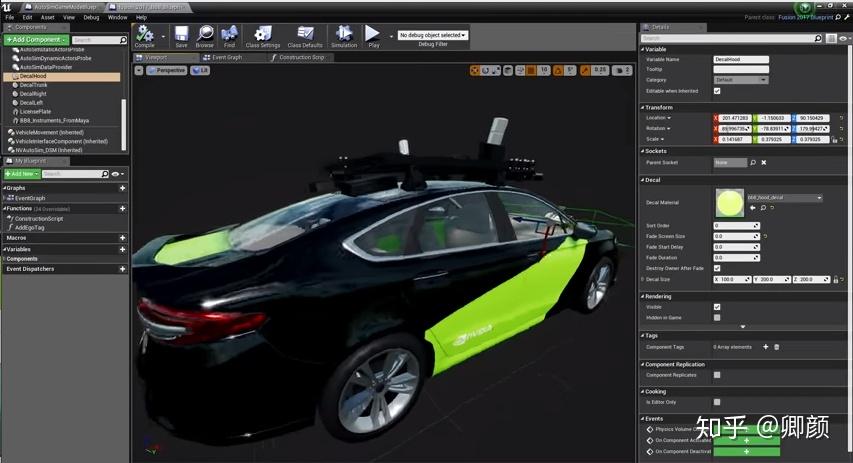Toggle Visible checkbox under Rendering
This screenshot has width=853, height=463.
pos(717,307)
